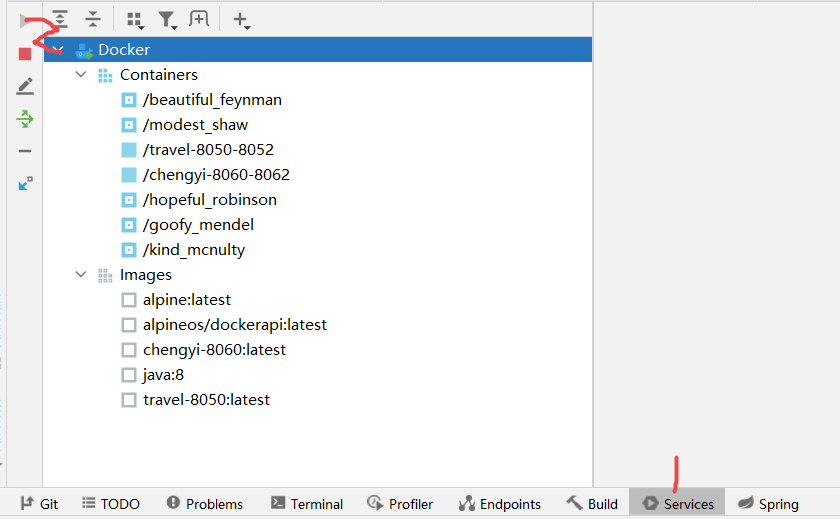Screen dimensions: 840x519
Task: Click Expand All in Services toolbar
Action: 61,19
